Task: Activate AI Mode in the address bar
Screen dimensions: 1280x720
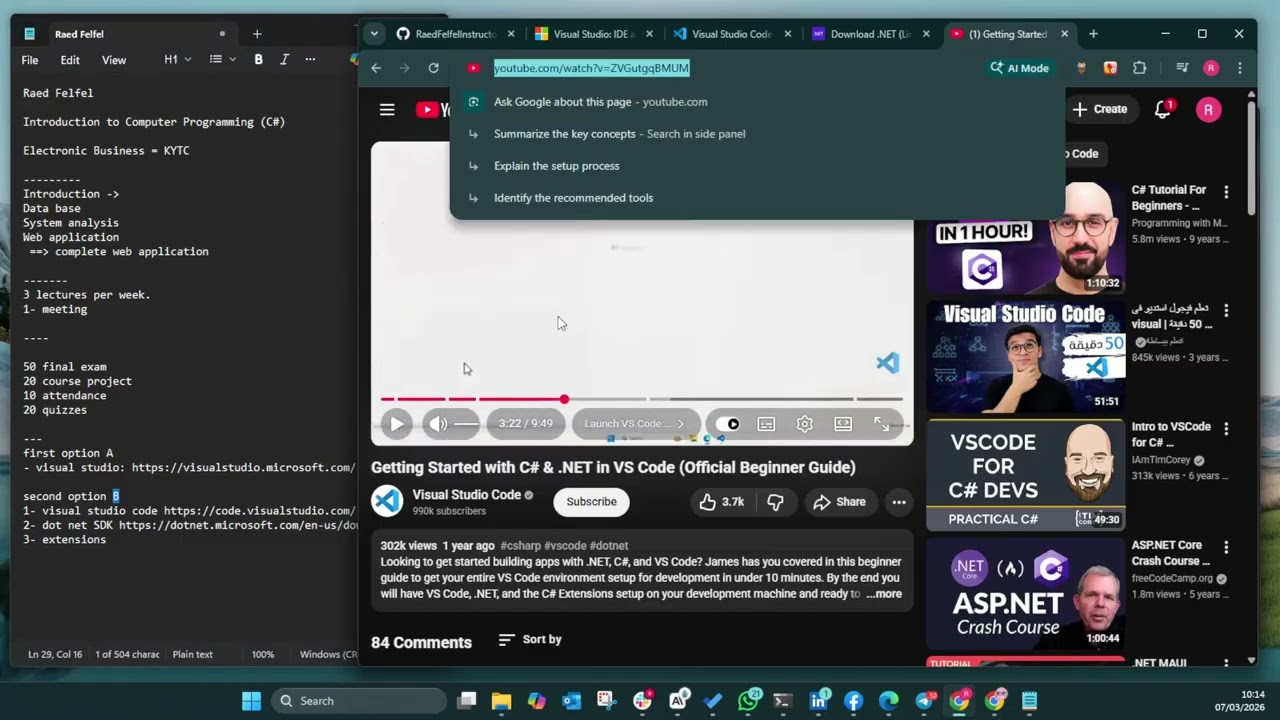Action: coord(1019,68)
